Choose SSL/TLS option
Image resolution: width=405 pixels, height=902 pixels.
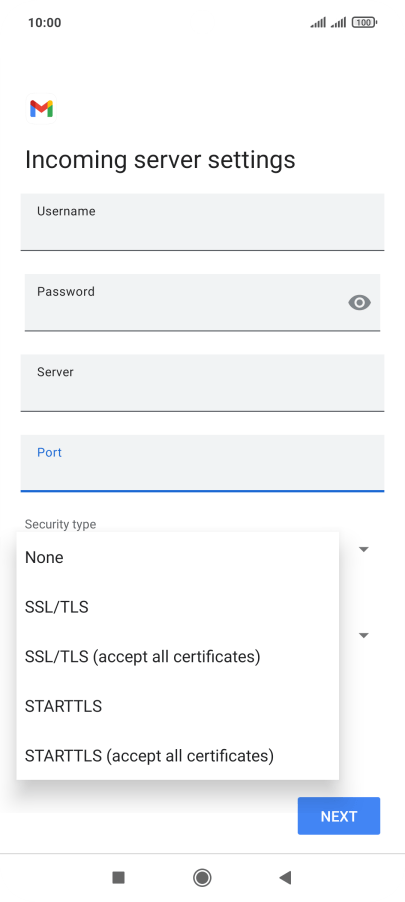pyautogui.click(x=178, y=607)
